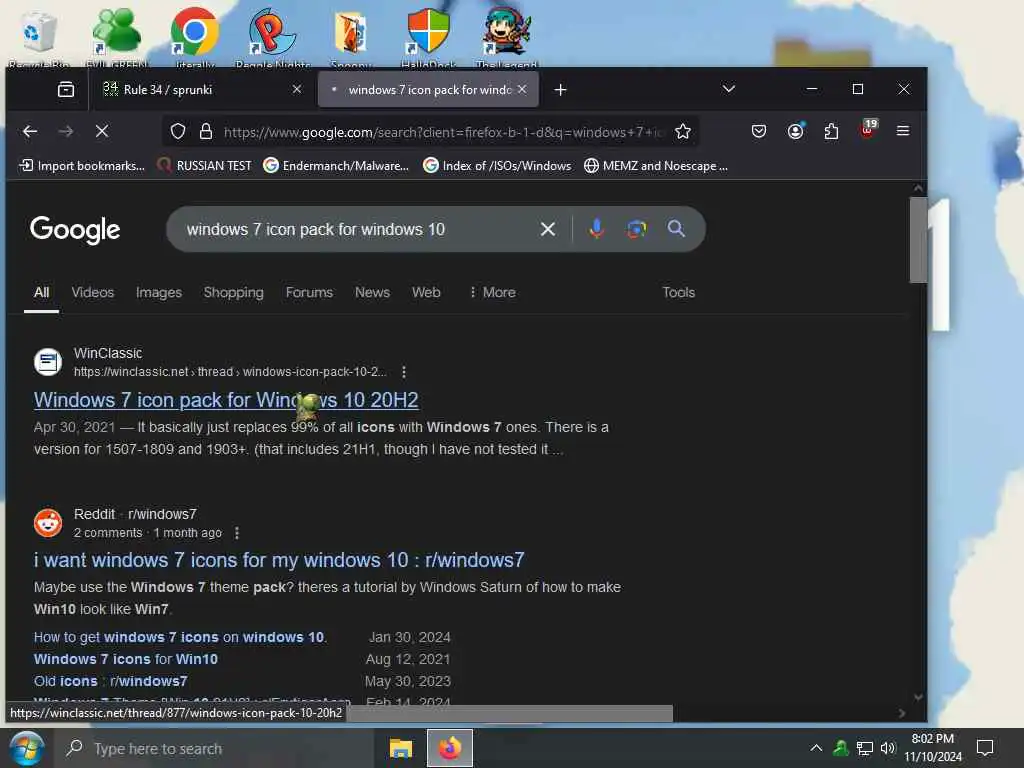The width and height of the screenshot is (1024, 768).
Task: Open How to get windows 7 icons link
Action: pos(180,637)
